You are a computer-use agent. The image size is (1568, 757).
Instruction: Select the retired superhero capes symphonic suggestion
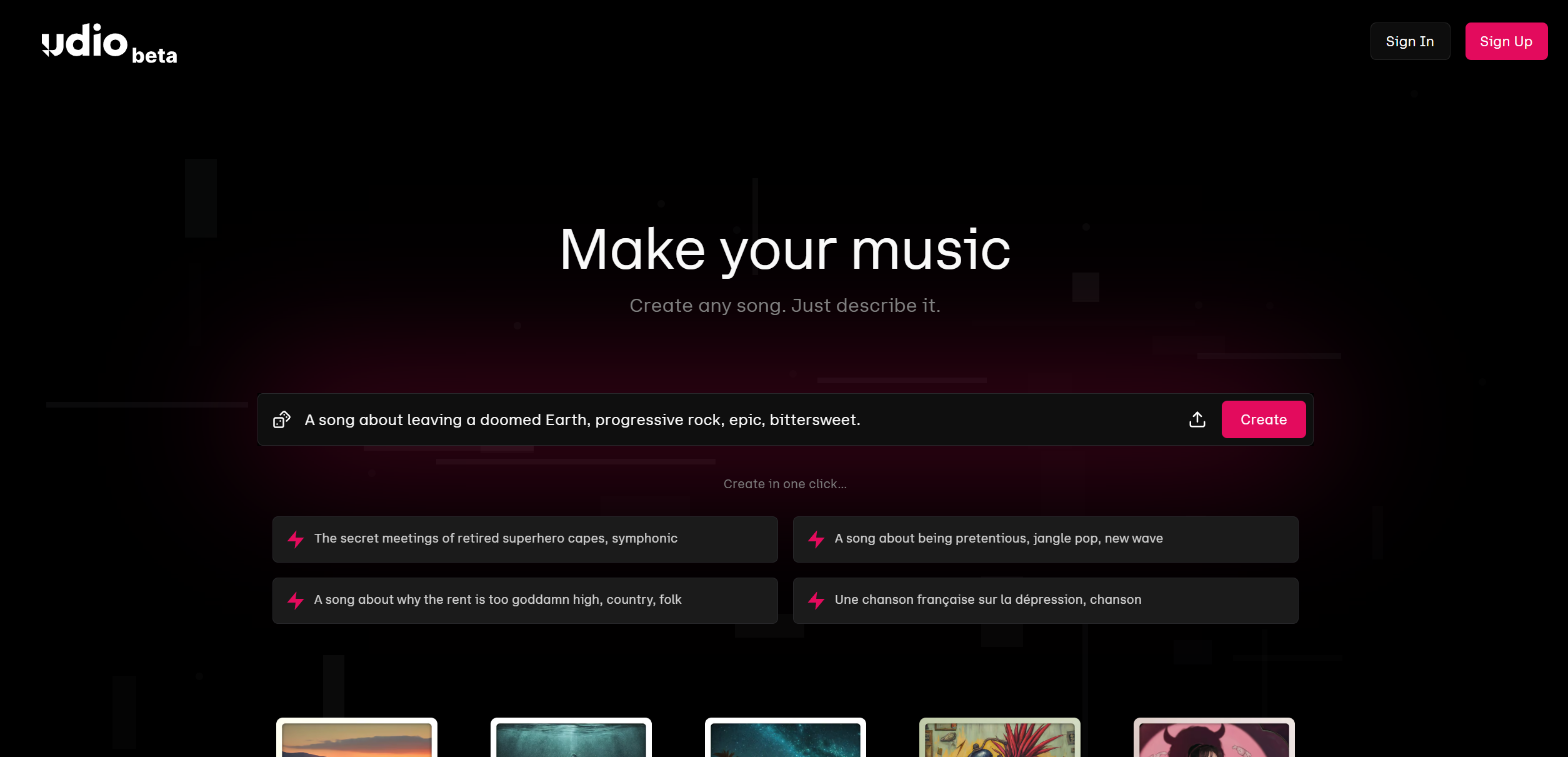524,539
